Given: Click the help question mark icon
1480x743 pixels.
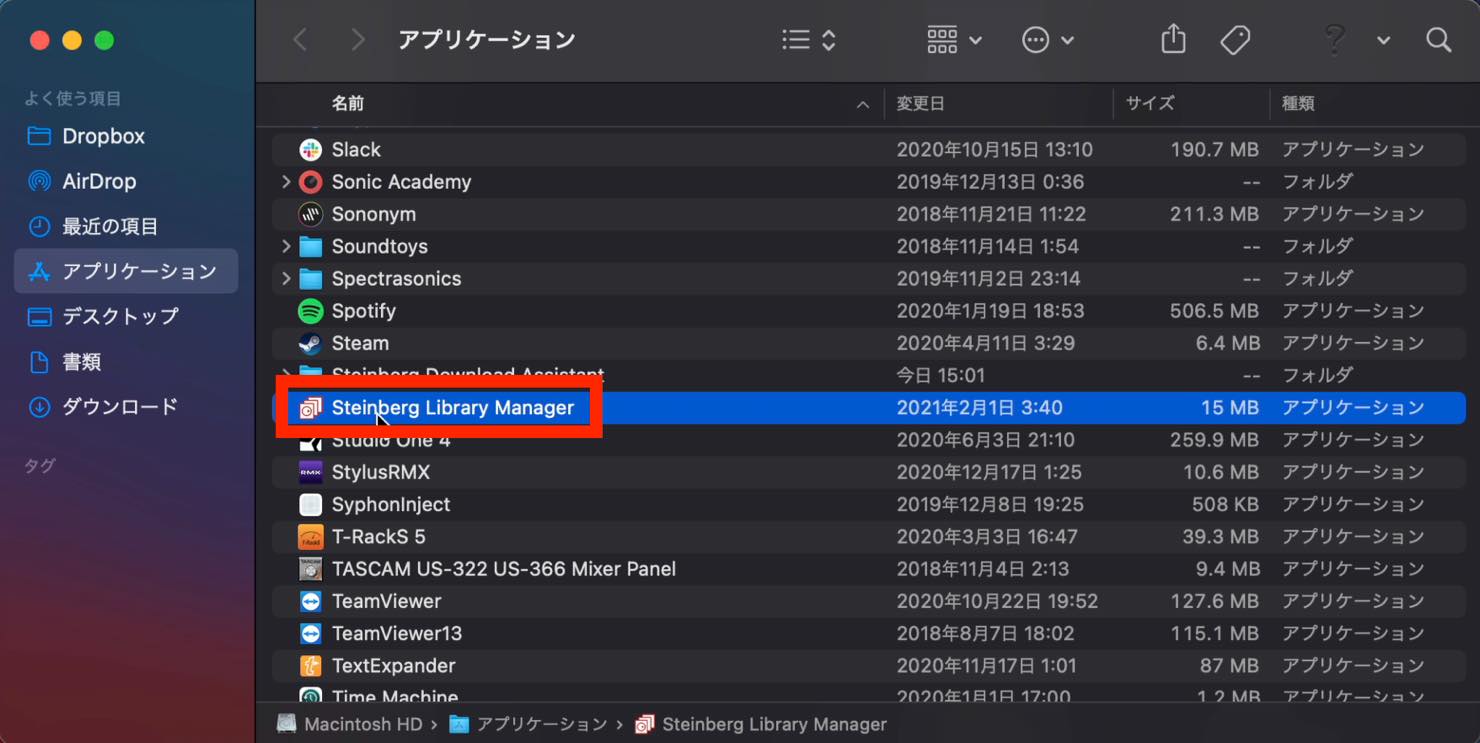Looking at the screenshot, I should [x=1334, y=40].
